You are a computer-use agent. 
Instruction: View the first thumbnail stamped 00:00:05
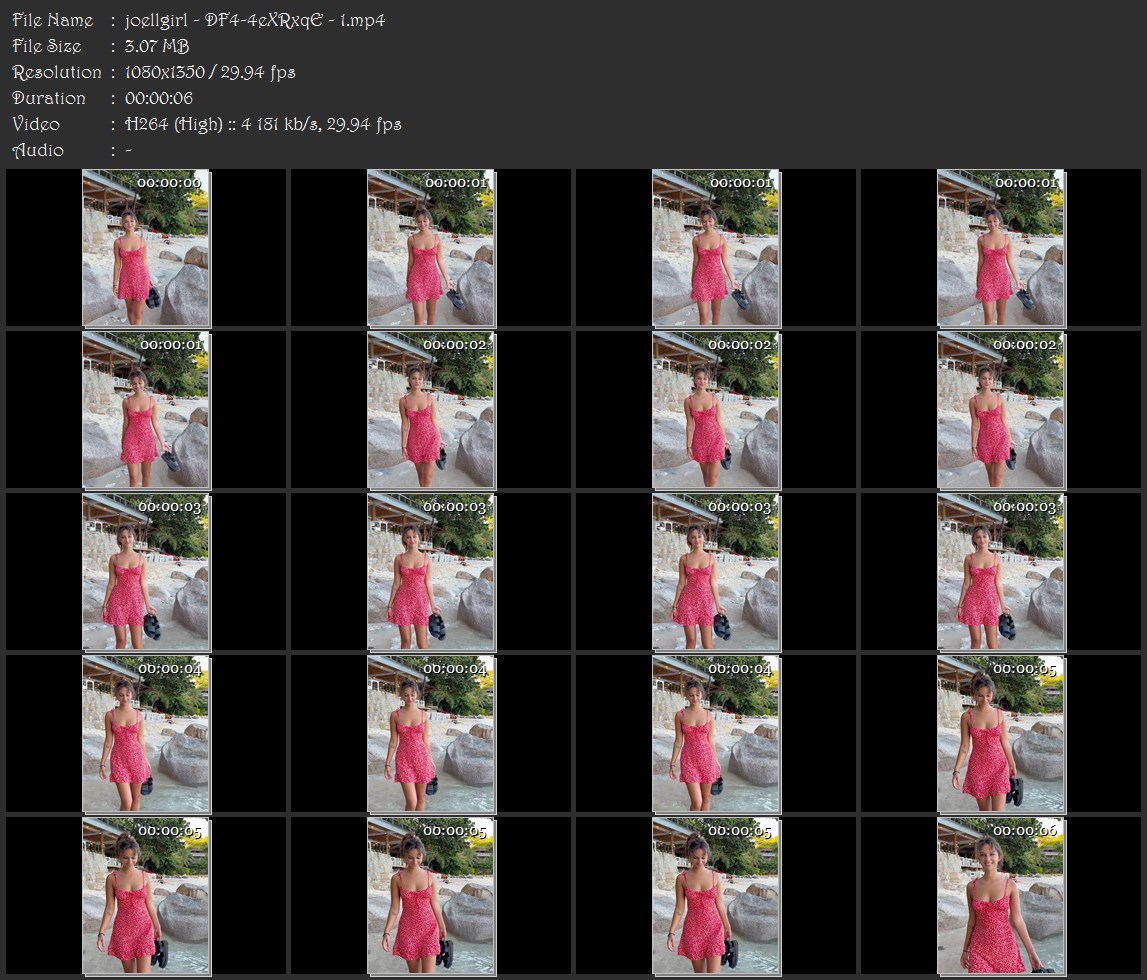pos(1001,735)
